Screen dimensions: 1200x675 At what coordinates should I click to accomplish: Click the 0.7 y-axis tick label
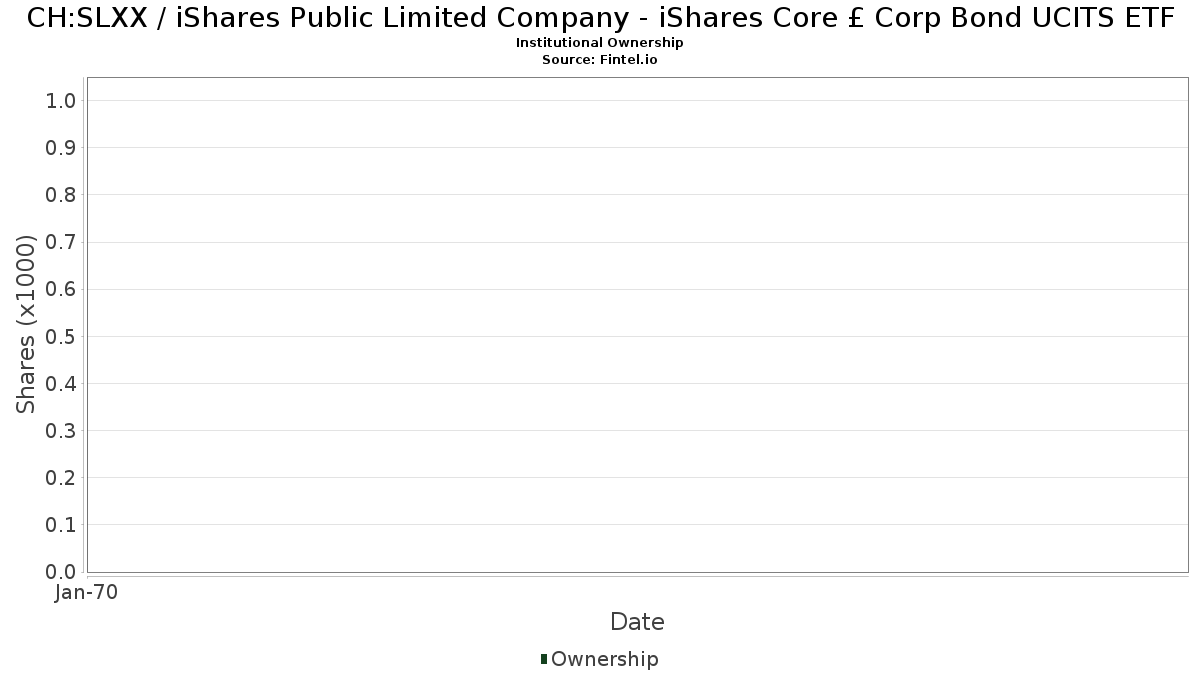point(61,242)
